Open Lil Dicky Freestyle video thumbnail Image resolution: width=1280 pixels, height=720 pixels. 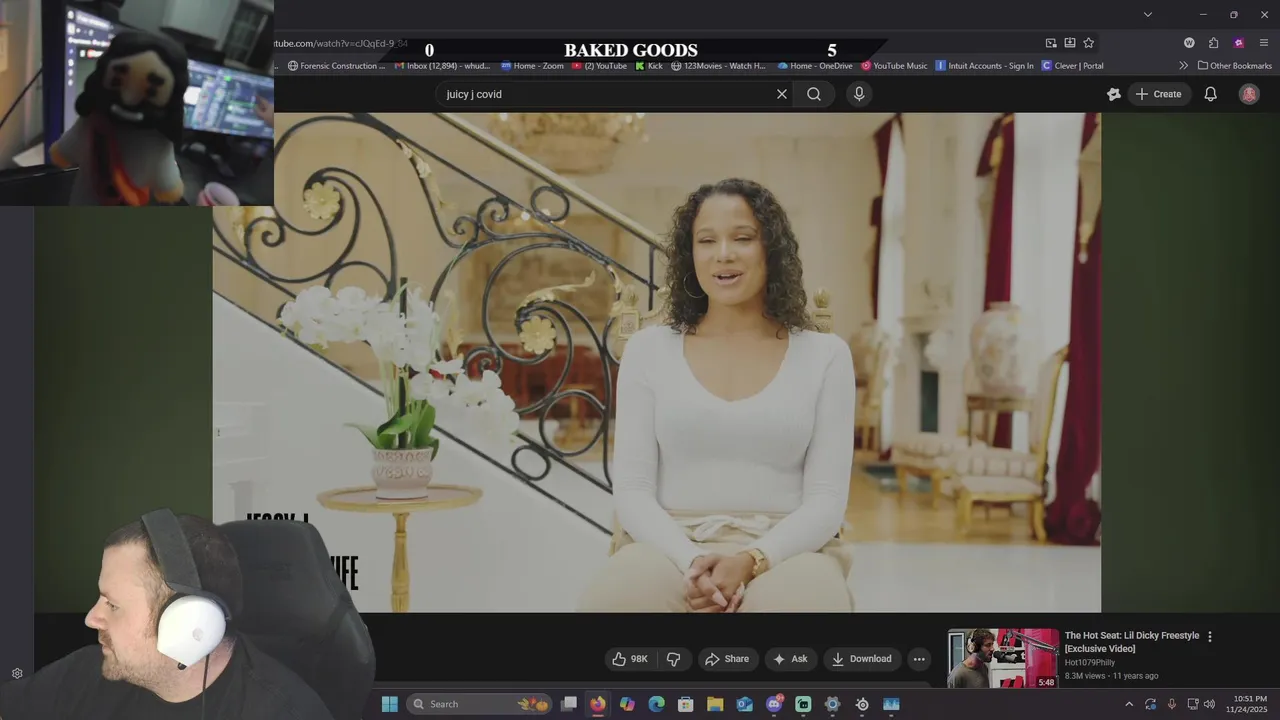[x=1003, y=658]
